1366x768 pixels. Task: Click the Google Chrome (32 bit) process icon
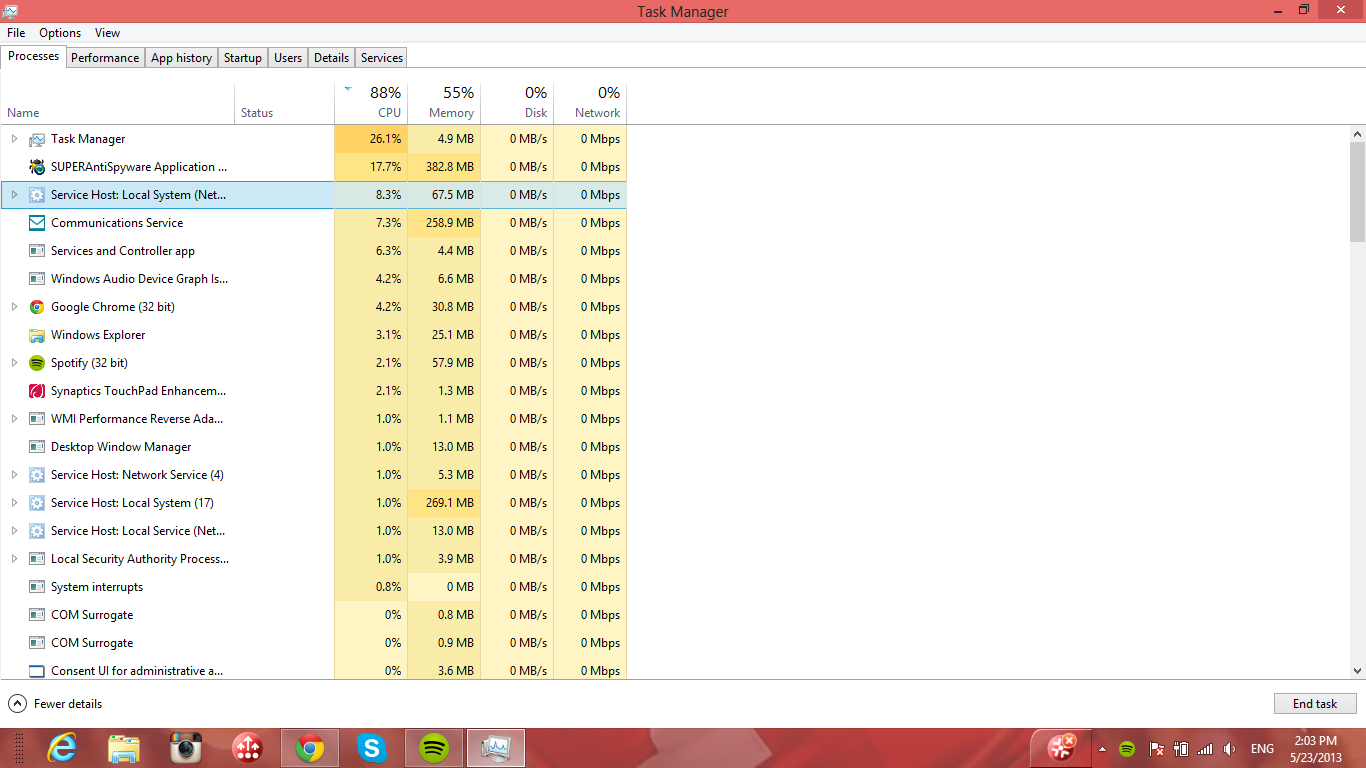(x=37, y=307)
